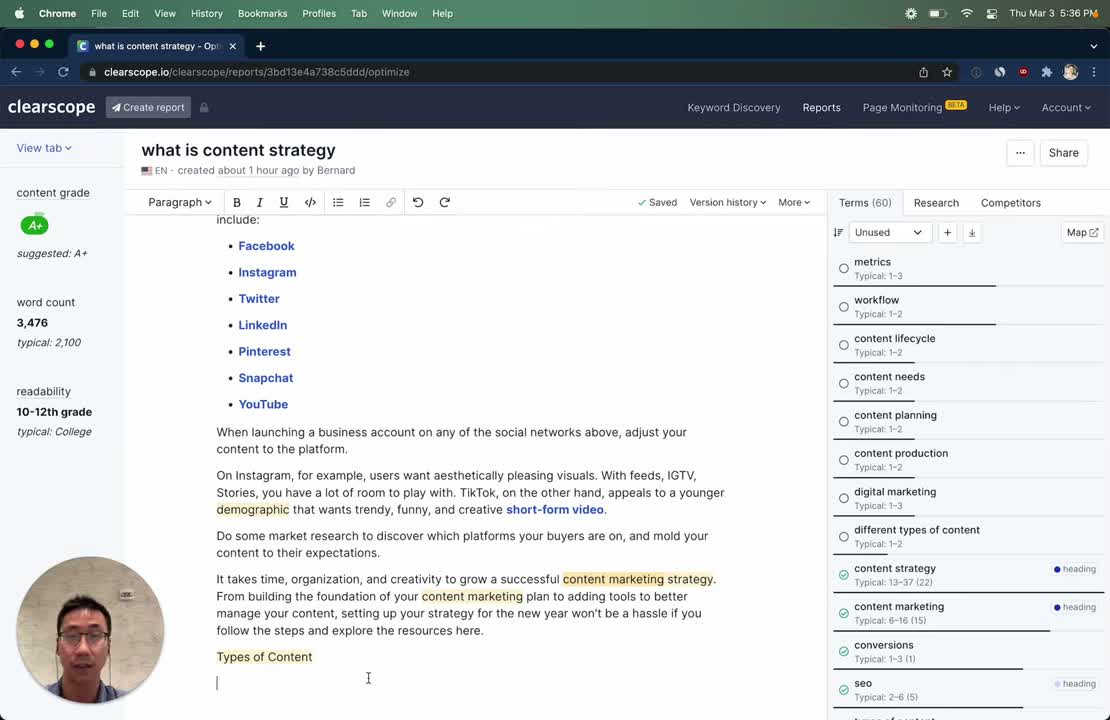Toggle underline formatting in editor toolbar
Viewport: 1110px width, 720px height.
click(284, 202)
